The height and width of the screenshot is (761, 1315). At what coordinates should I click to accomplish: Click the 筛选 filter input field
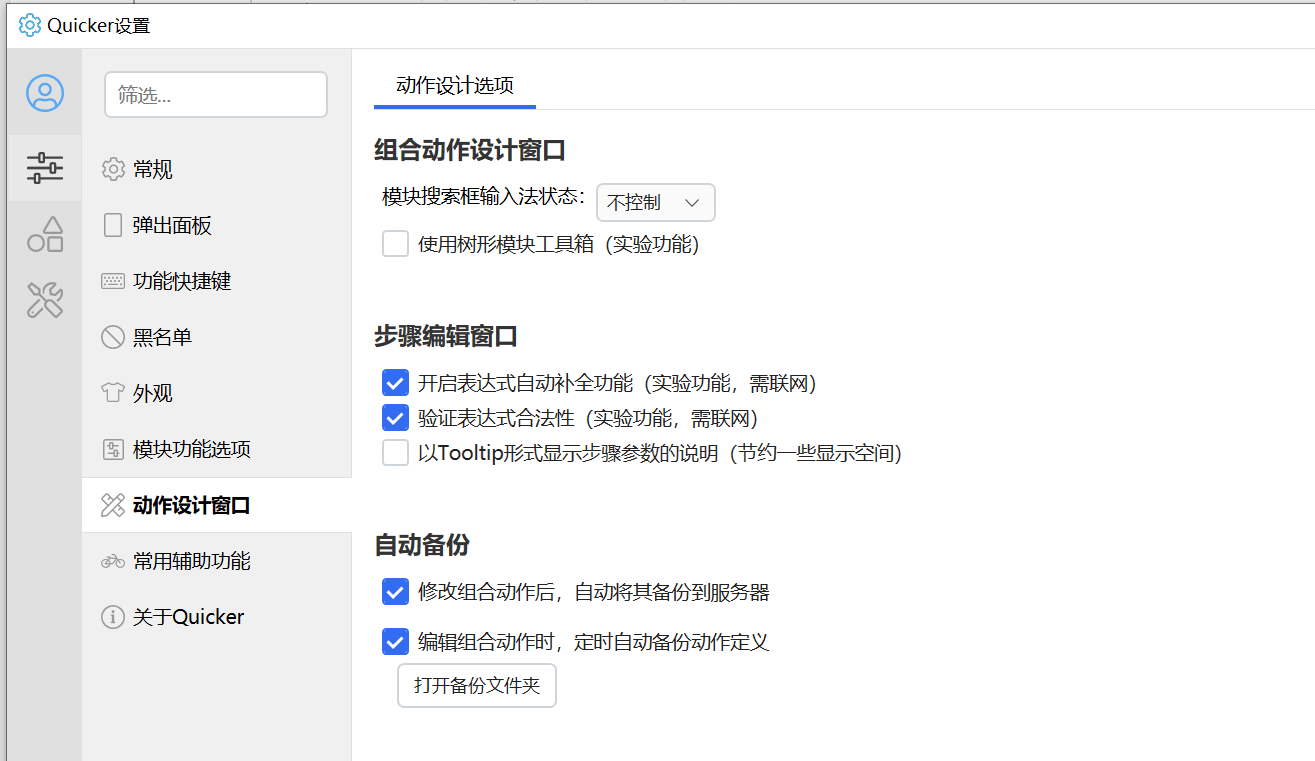tap(216, 95)
